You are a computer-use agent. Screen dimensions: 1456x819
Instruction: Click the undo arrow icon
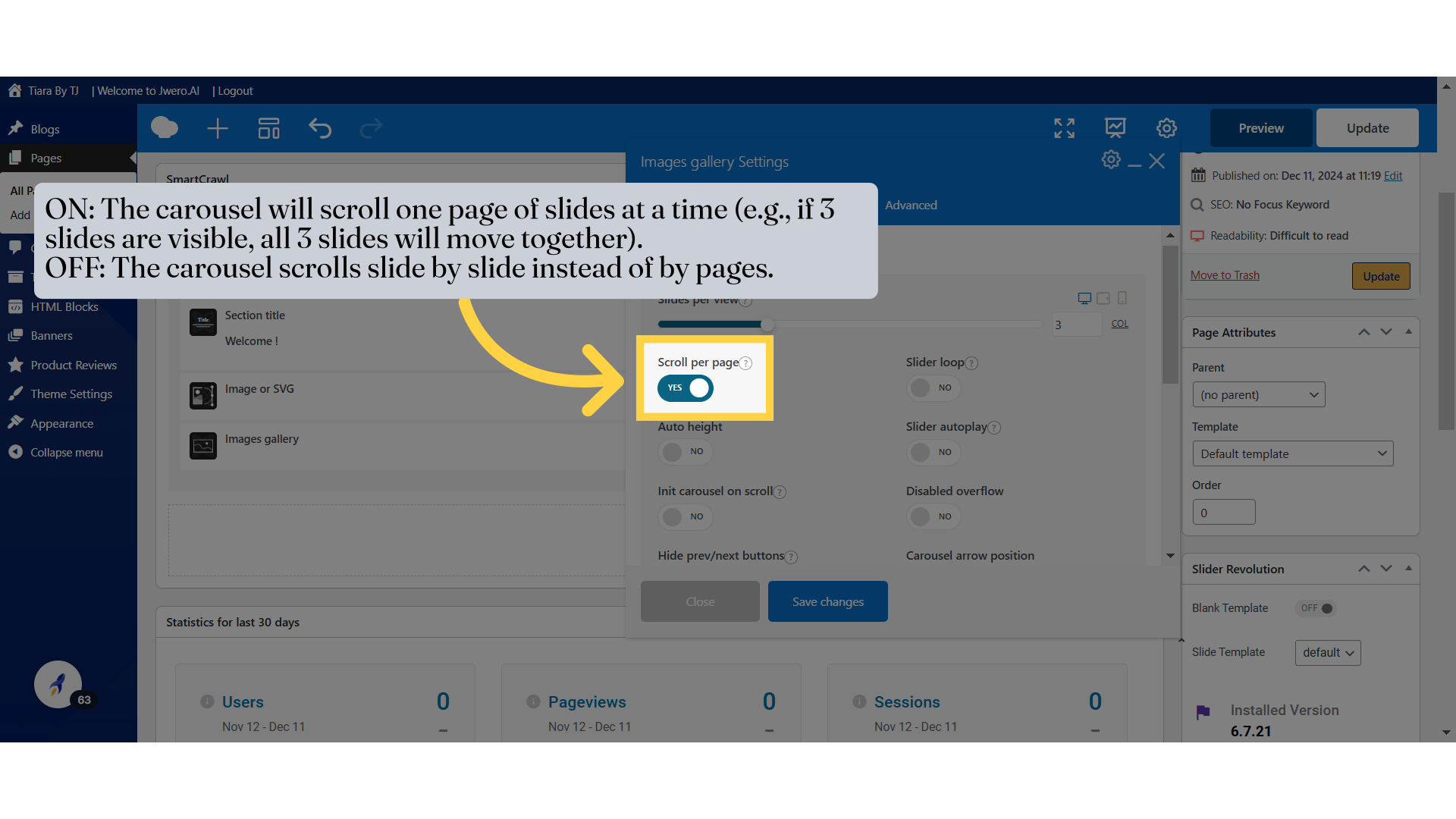pos(320,128)
